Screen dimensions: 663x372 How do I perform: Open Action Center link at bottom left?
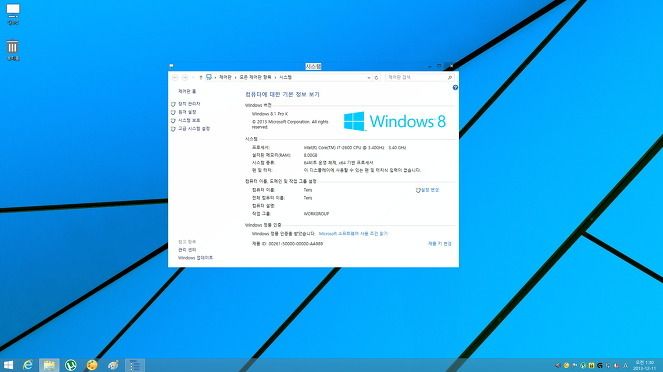pos(187,250)
